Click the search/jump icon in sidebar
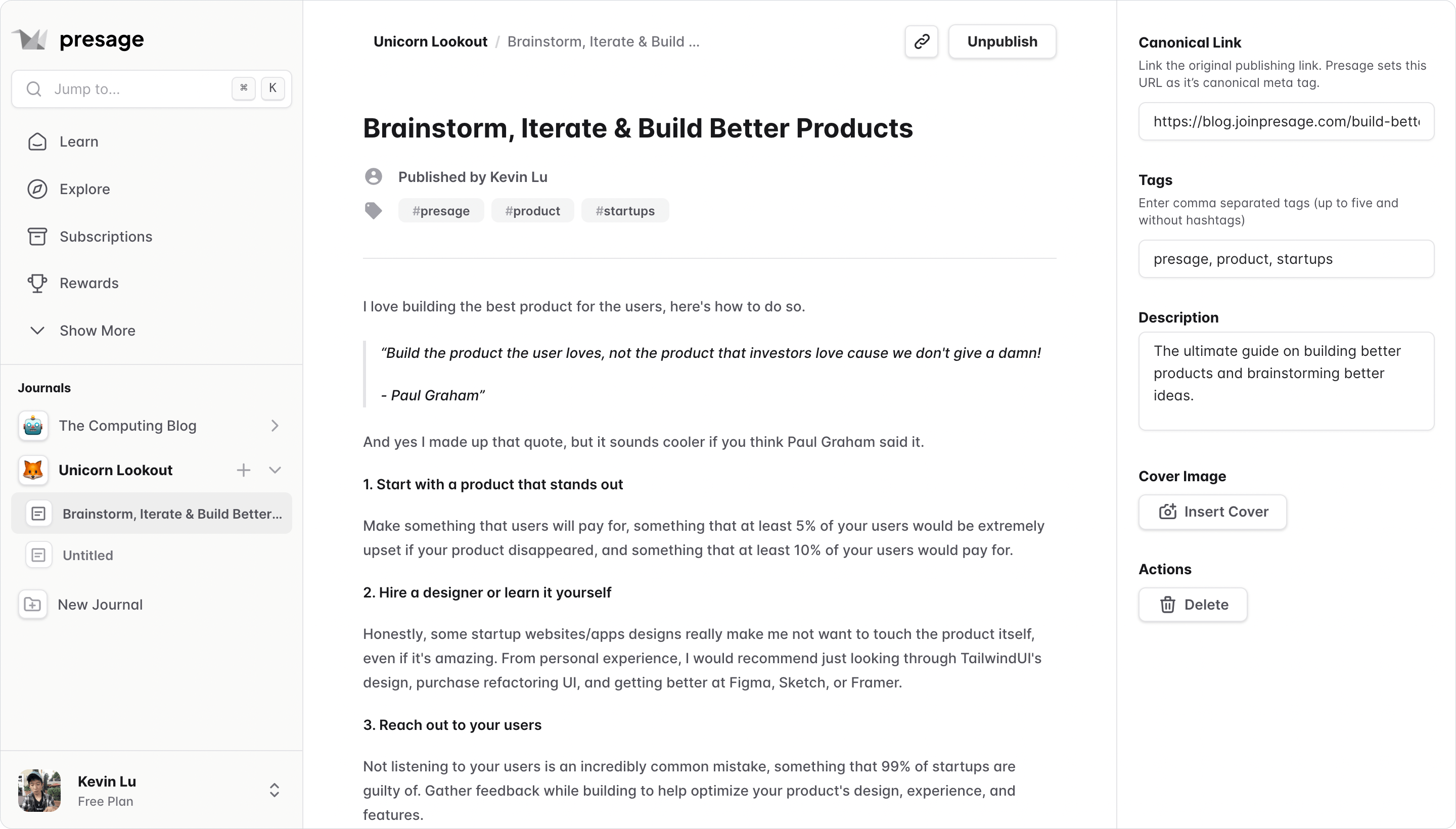 pyautogui.click(x=33, y=89)
